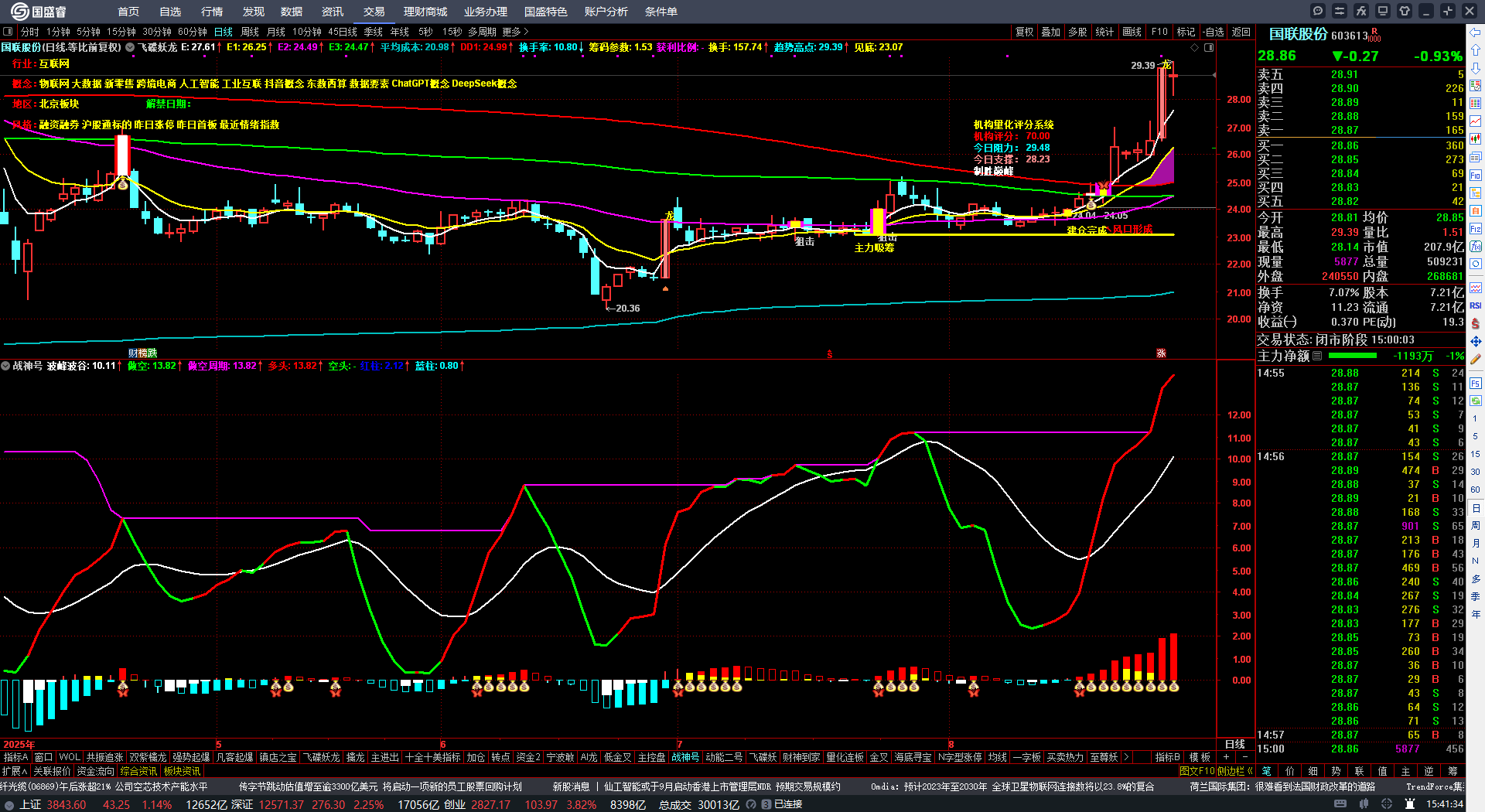Viewport: 1485px width, 812px height.
Task: Click the screen display icon in title bar
Action: pyautogui.click(x=1383, y=11)
